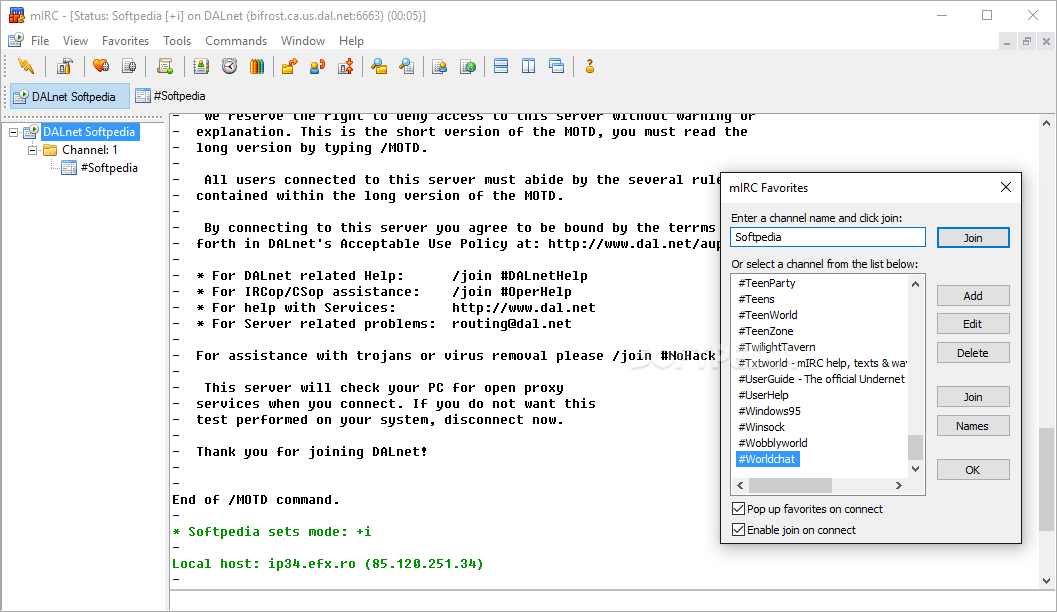Click channel list scroll down arrow
The width and height of the screenshot is (1057, 612).
coord(915,469)
